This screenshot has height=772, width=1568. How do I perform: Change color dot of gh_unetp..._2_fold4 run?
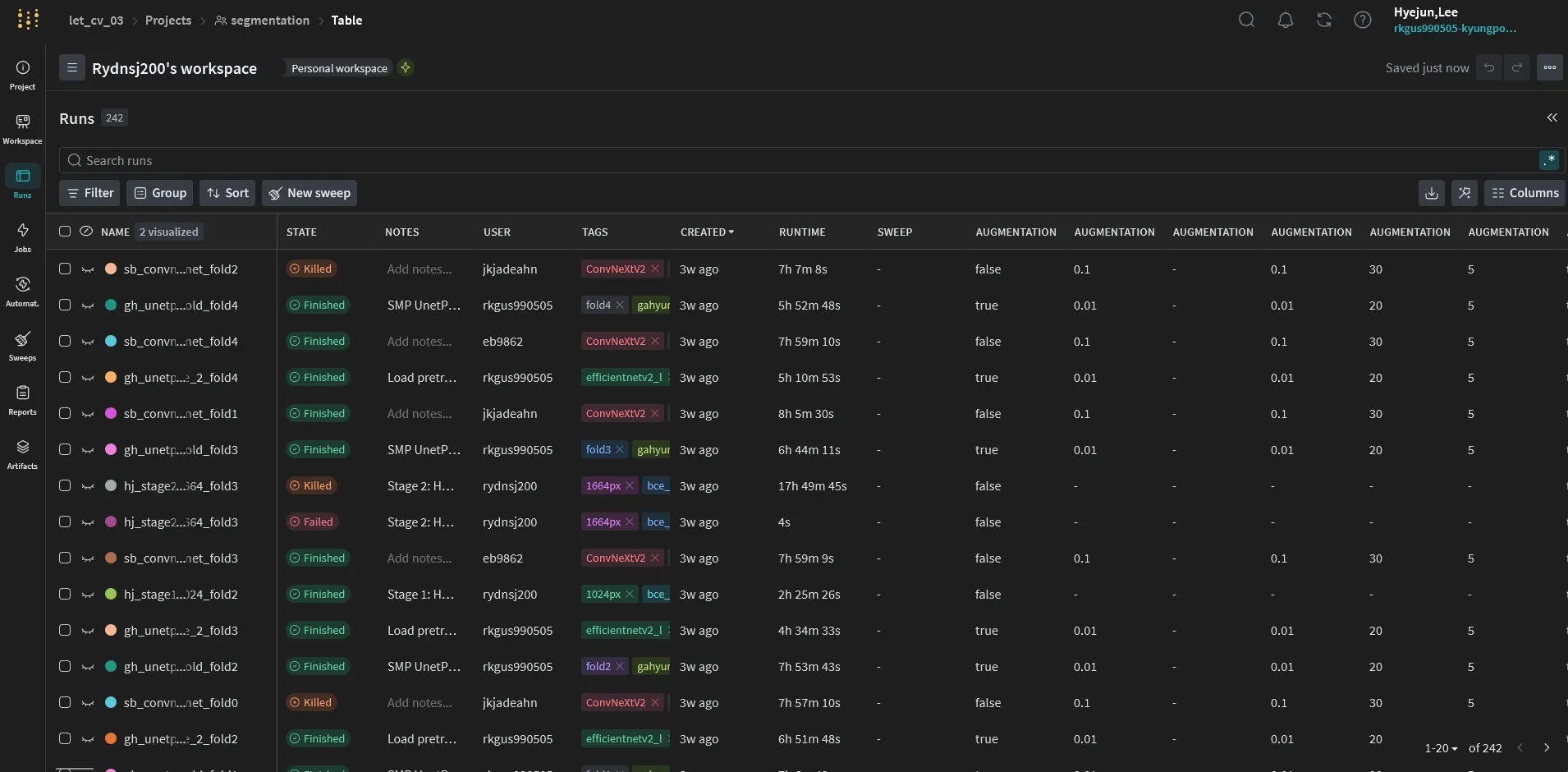point(111,377)
